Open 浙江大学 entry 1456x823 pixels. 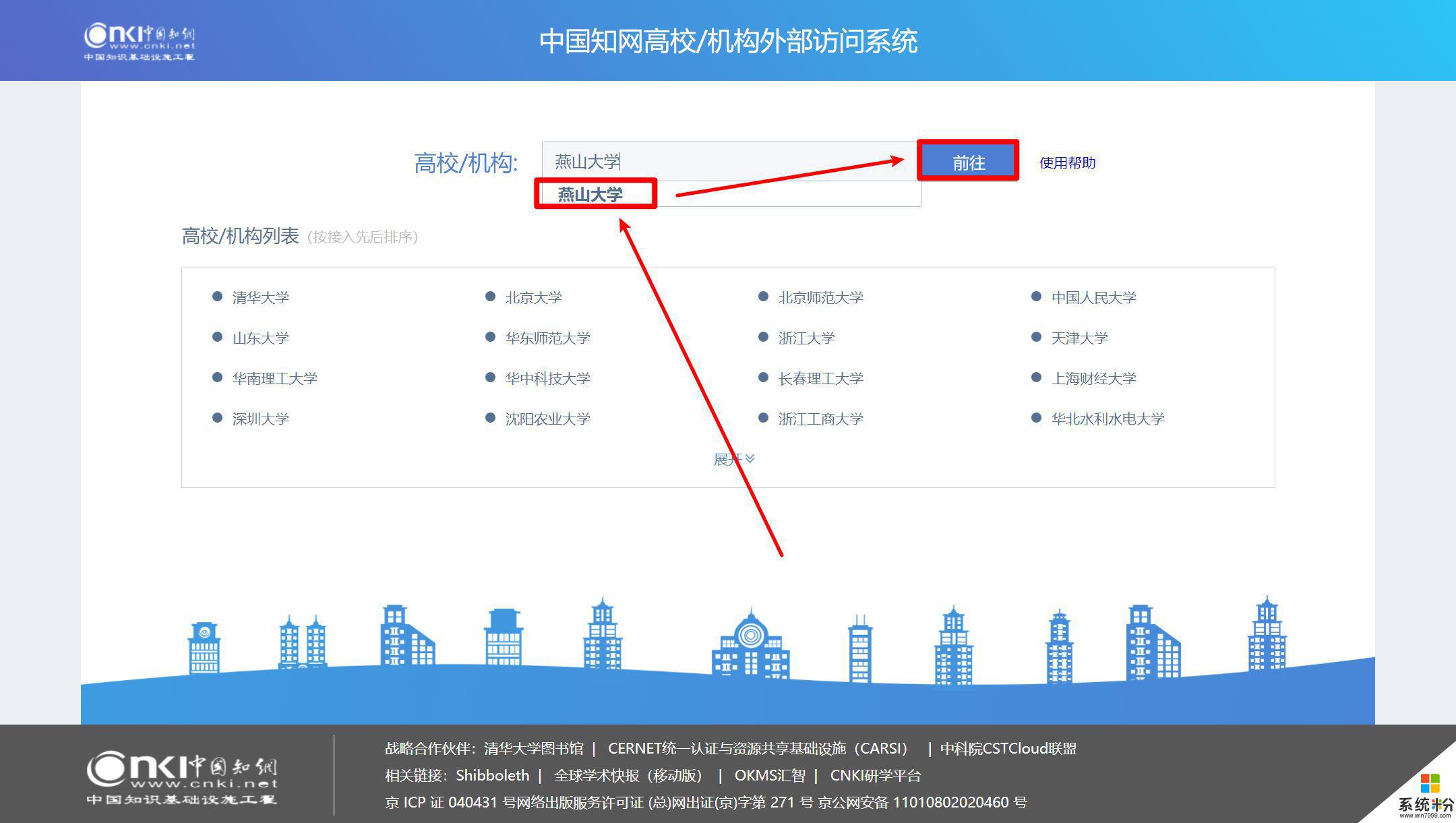point(806,338)
